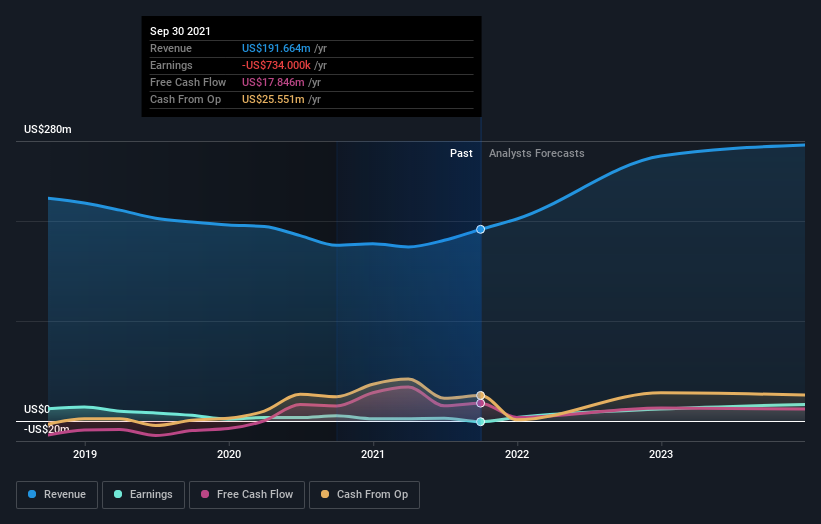The image size is (821, 524).
Task: Click the pink dot in Free Cash Flow legend
Action: [x=205, y=494]
